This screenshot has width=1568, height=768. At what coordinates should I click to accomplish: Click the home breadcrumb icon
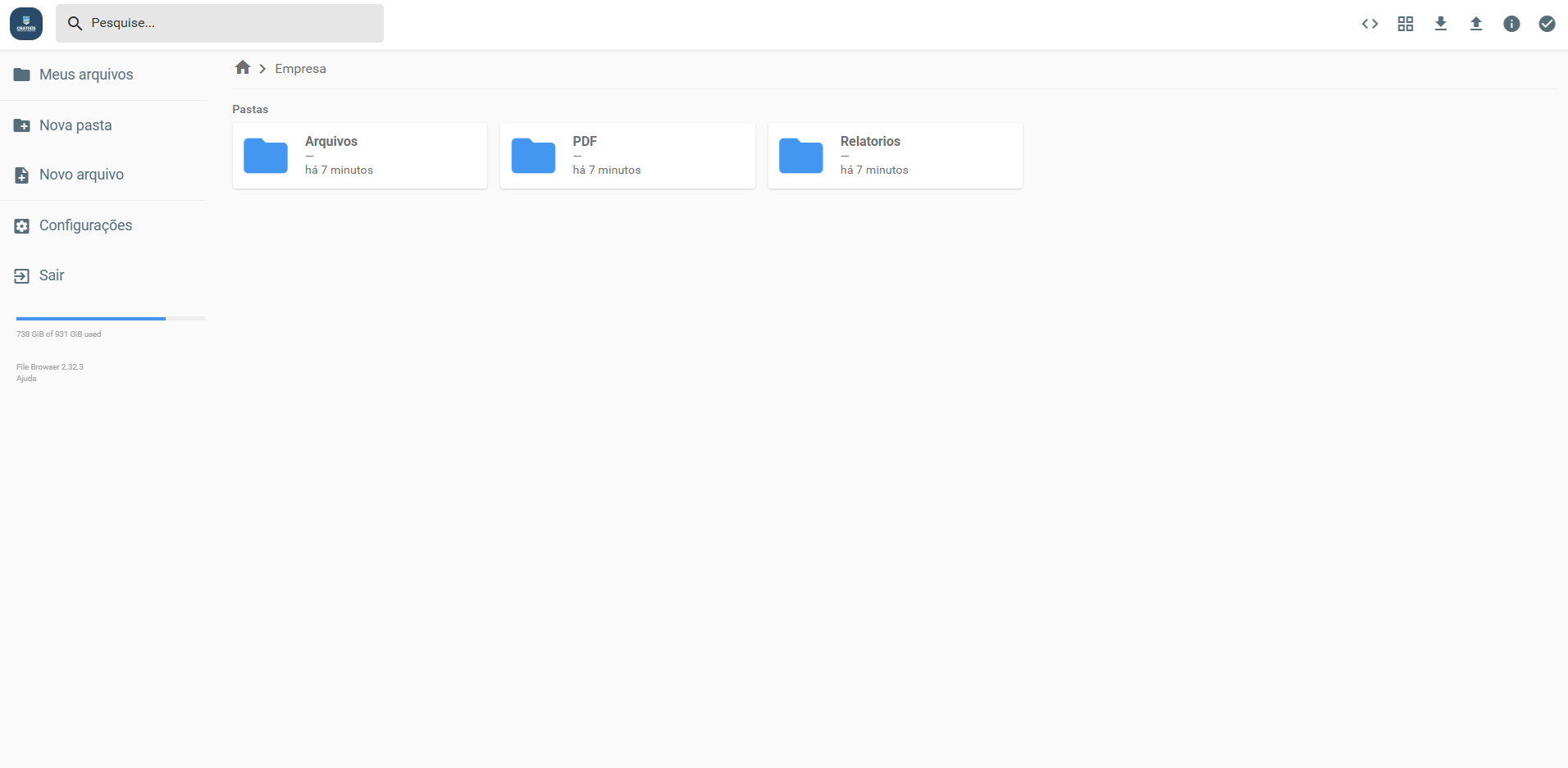coord(242,67)
